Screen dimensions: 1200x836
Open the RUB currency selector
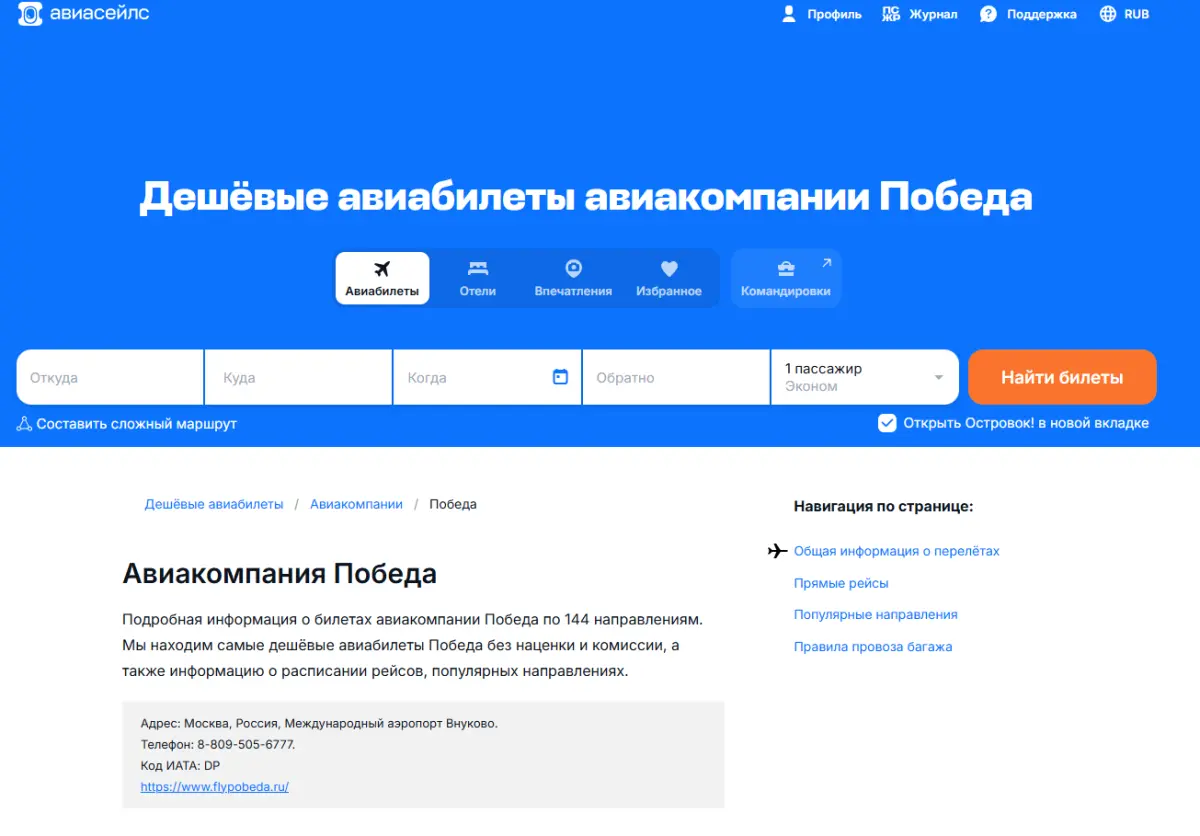click(1124, 14)
